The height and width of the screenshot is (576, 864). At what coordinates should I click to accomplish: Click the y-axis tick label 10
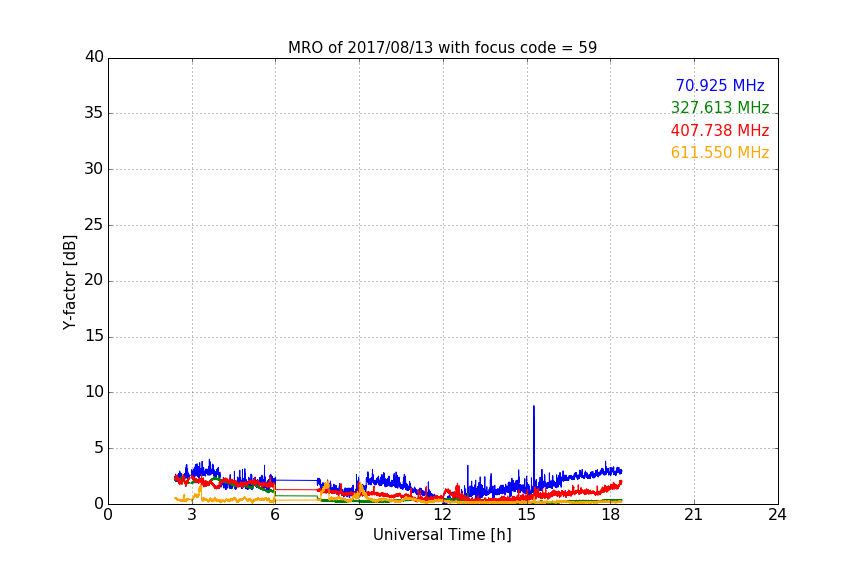pos(94,392)
